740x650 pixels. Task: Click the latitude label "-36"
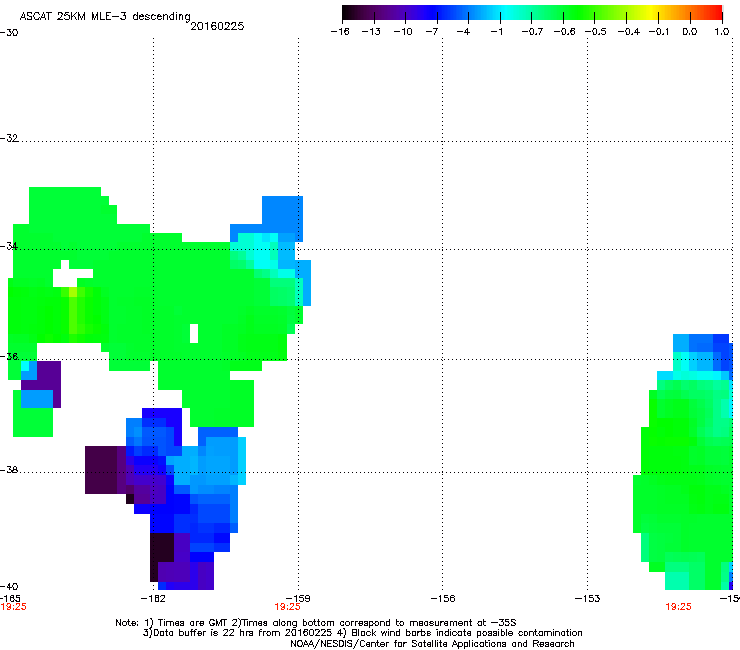point(9,356)
